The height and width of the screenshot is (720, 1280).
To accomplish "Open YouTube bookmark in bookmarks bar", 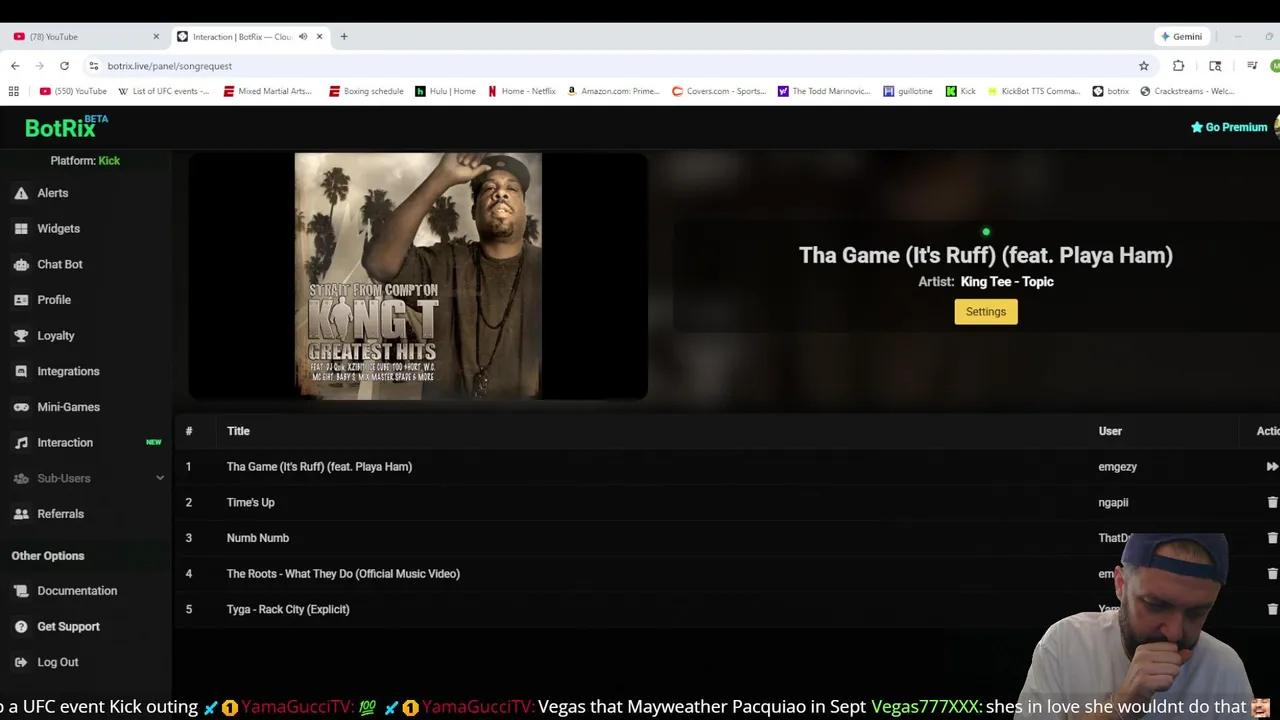I will pos(73,91).
